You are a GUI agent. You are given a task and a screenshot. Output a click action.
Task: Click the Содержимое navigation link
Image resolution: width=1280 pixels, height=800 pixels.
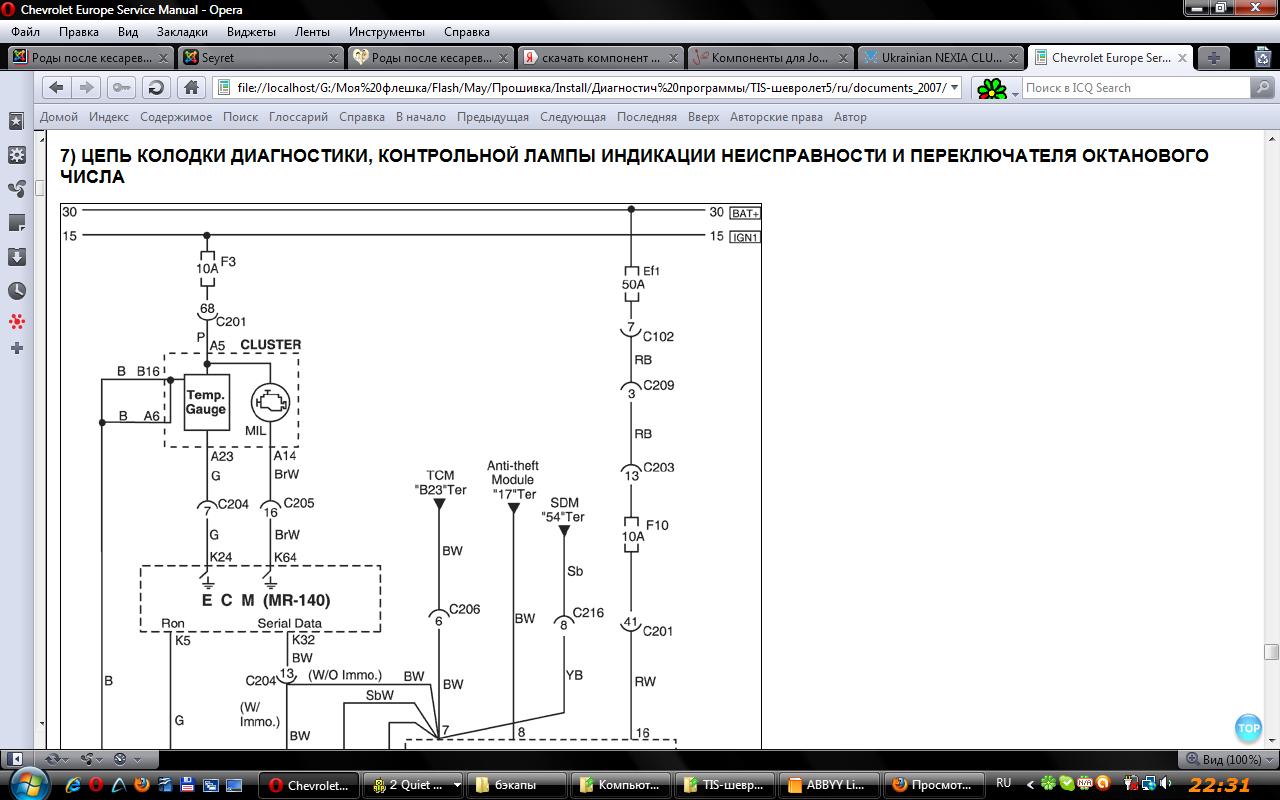176,117
